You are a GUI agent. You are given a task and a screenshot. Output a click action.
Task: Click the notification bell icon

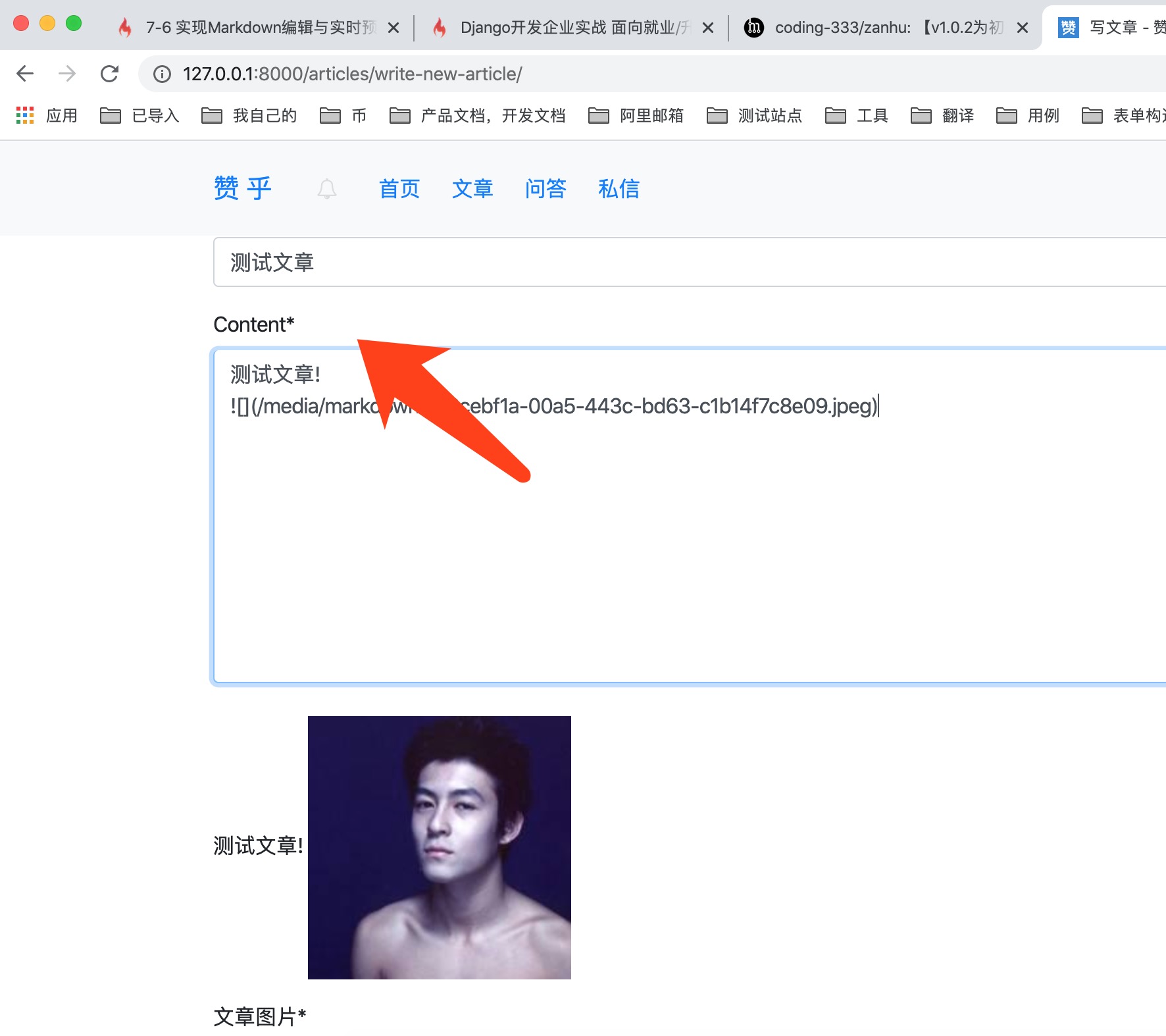coord(327,189)
